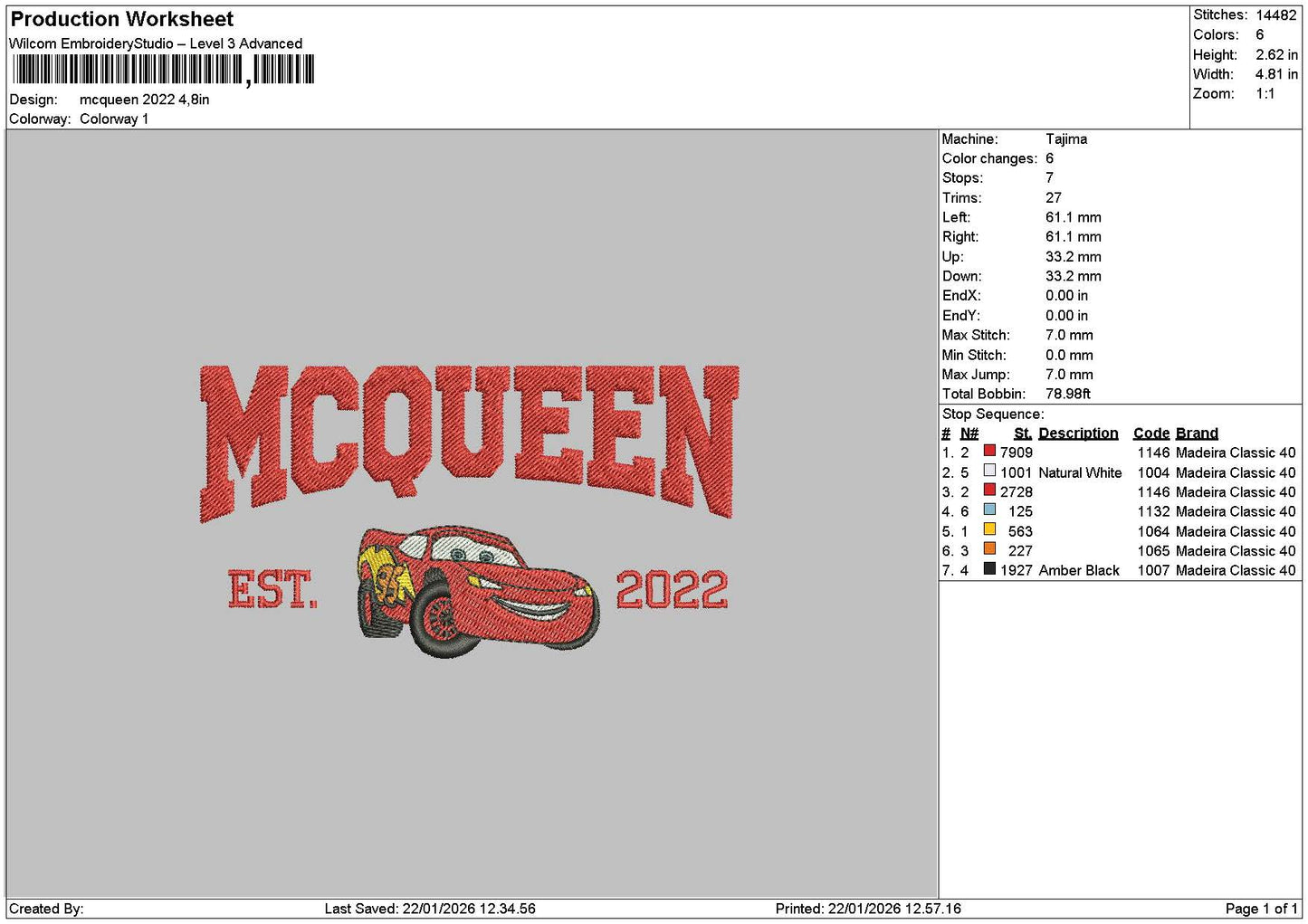Click the light blue swatch for thread 125
This screenshot has width=1308, height=924.
[989, 510]
